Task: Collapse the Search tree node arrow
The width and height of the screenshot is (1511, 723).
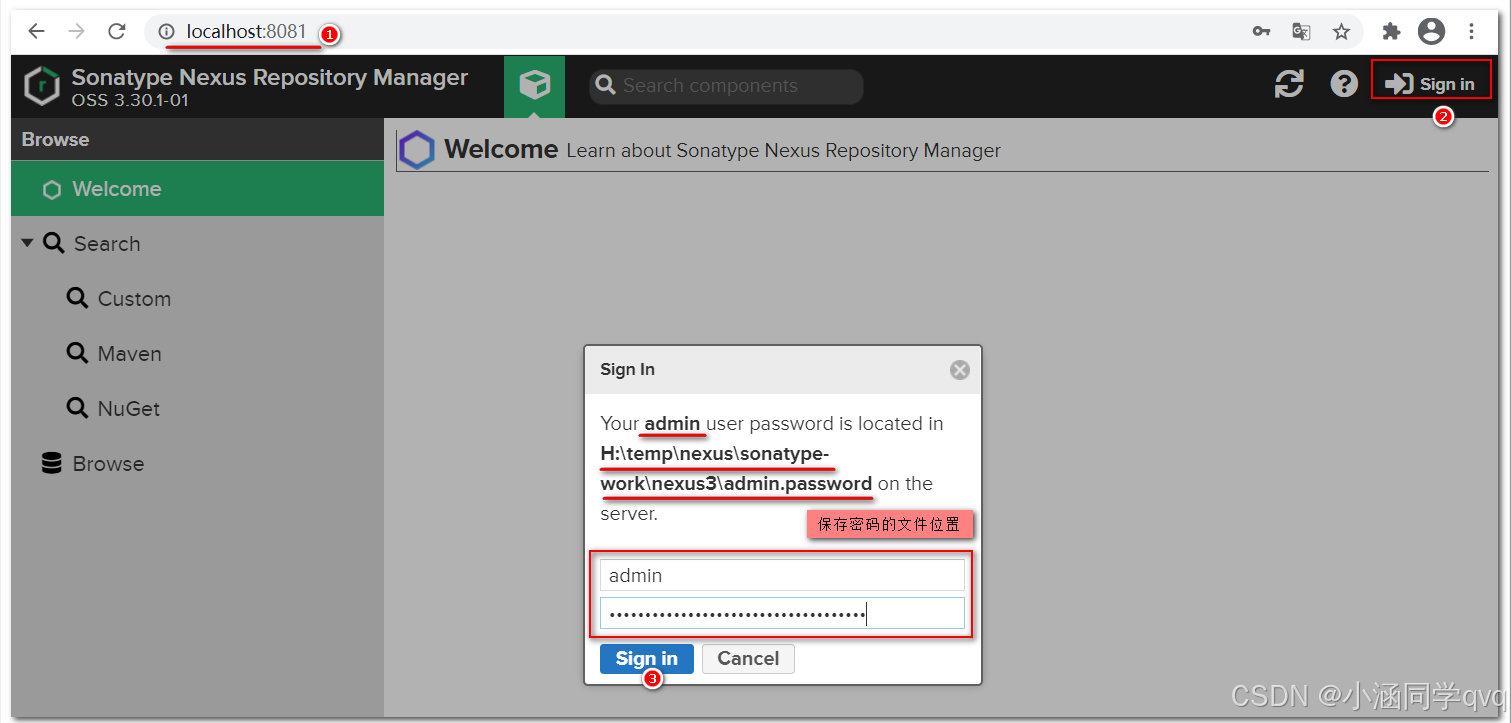Action: [27, 243]
